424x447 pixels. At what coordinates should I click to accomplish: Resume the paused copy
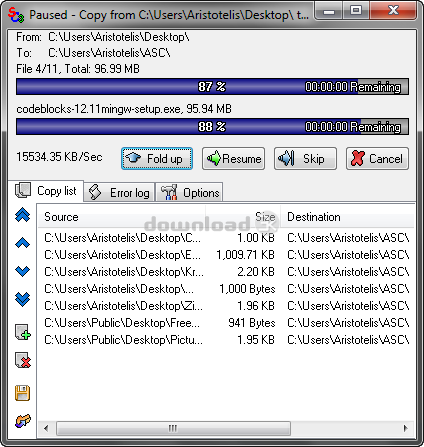point(233,159)
